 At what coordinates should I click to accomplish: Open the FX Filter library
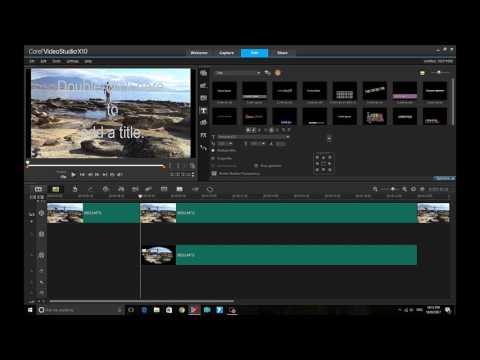pyautogui.click(x=203, y=135)
